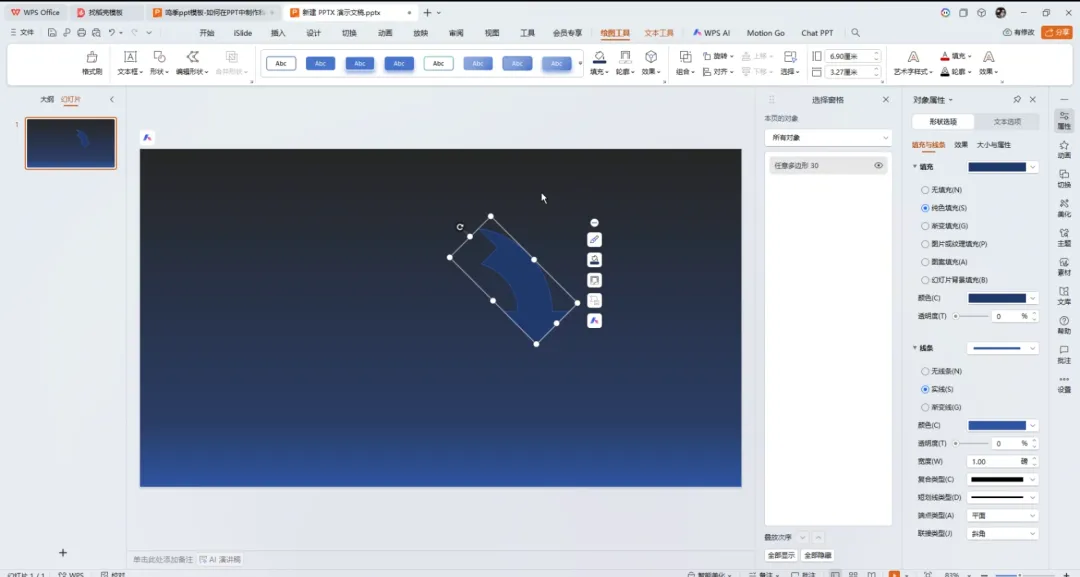Click the fill transparency (透明度) slider
The height and width of the screenshot is (577, 1080).
click(971, 316)
